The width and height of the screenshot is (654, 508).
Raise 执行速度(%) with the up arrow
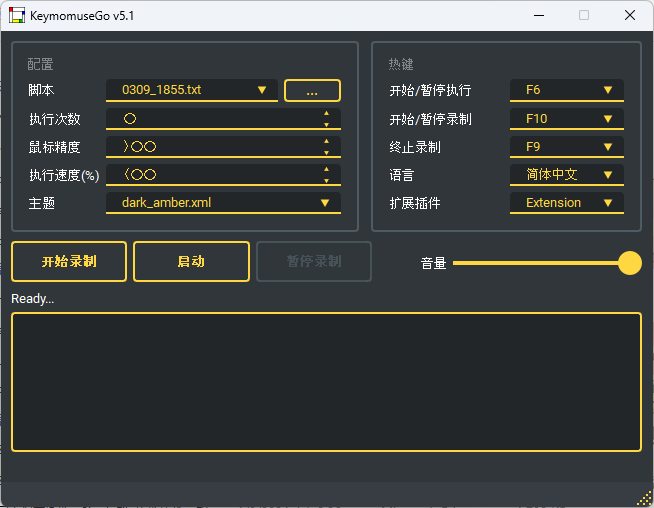(326, 169)
